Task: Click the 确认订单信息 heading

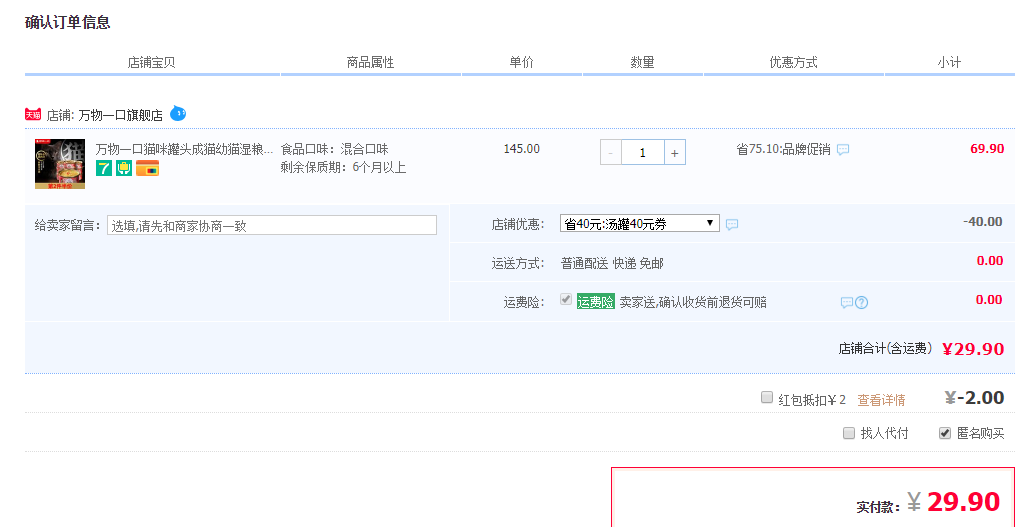Action: pyautogui.click(x=67, y=22)
